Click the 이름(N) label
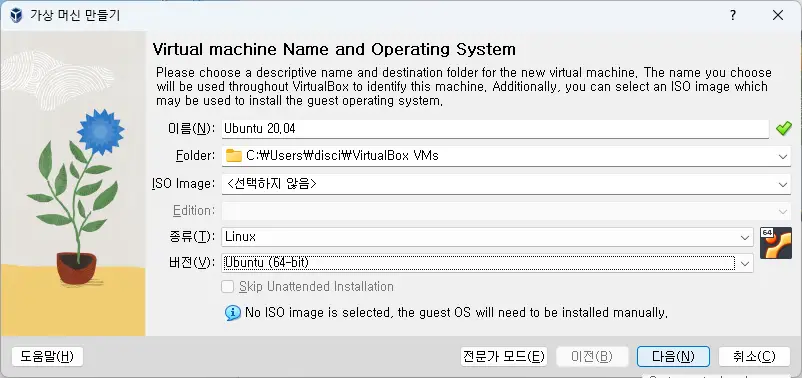Viewport: 802px width, 378px height. (x=192, y=129)
